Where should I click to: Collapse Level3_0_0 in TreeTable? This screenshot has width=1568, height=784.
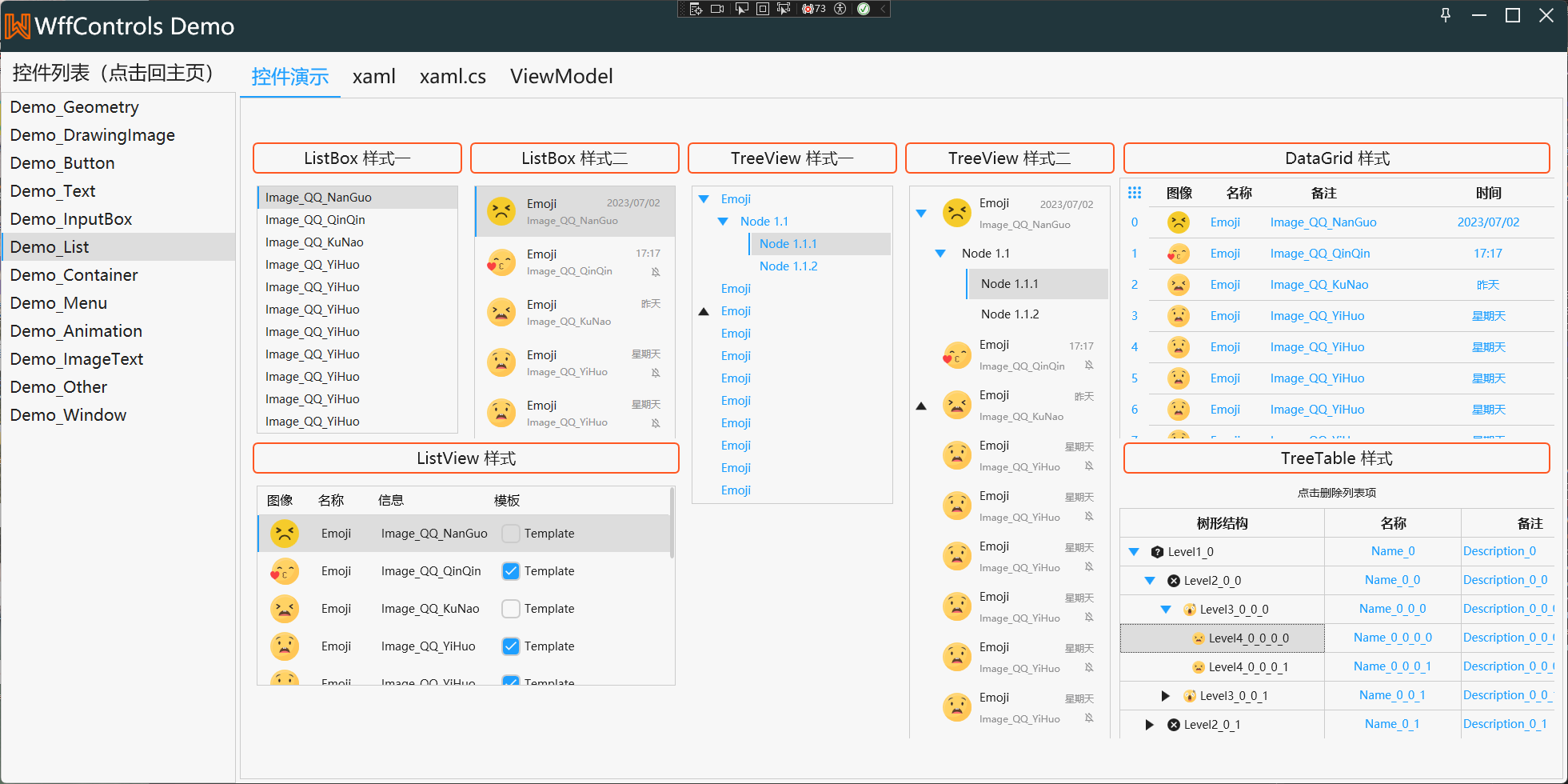pyautogui.click(x=1166, y=610)
